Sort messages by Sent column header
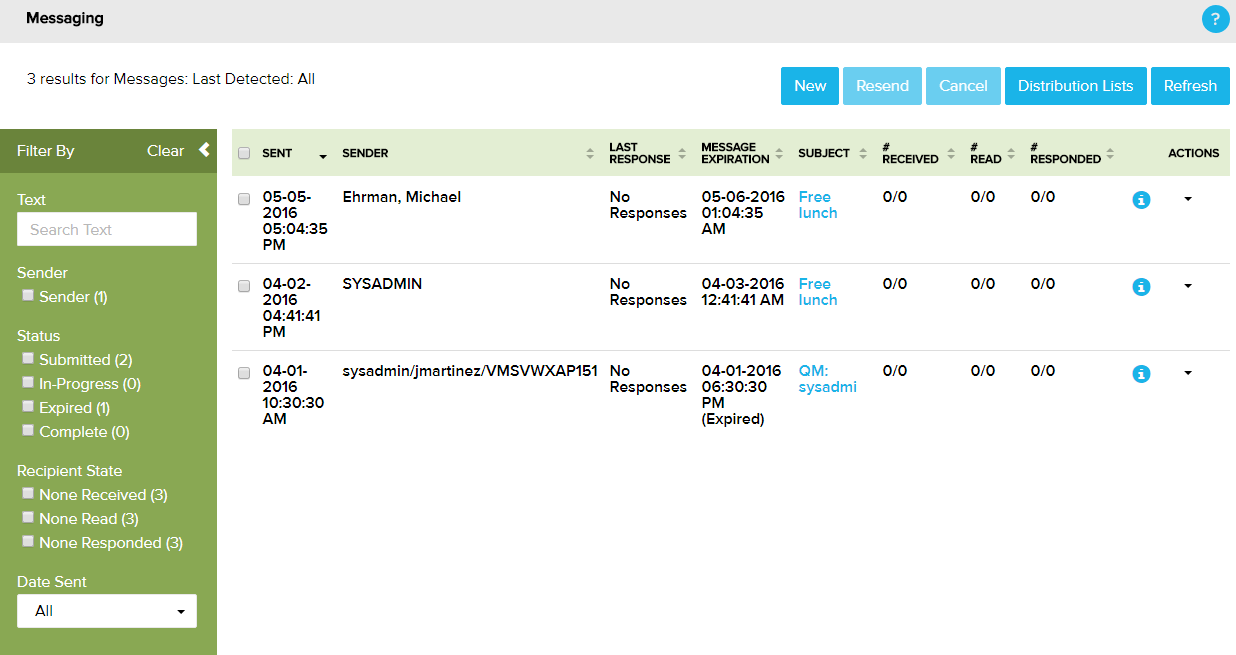 [278, 154]
